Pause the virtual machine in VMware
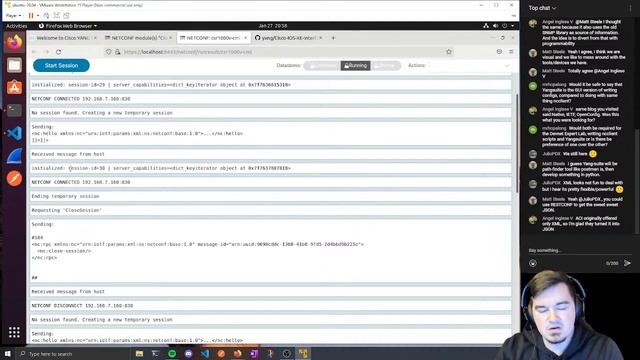 click(x=31, y=16)
